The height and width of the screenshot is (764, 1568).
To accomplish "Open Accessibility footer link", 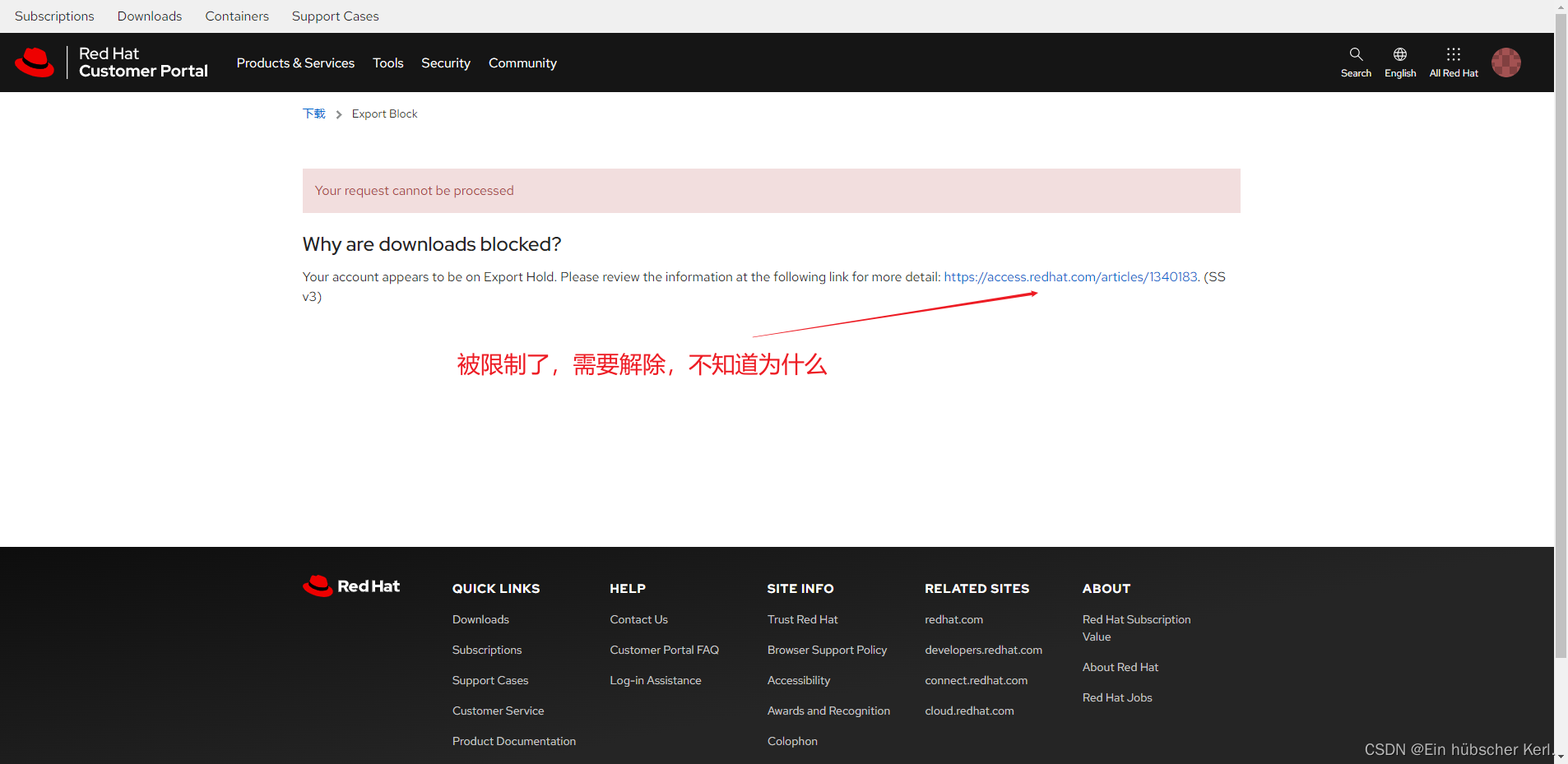I will coord(798,680).
